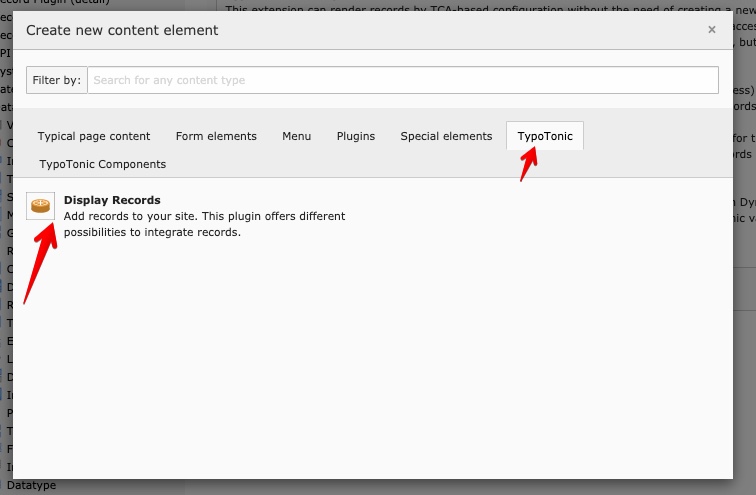The height and width of the screenshot is (495, 756).
Task: Click the Display Records description text
Action: point(204,224)
